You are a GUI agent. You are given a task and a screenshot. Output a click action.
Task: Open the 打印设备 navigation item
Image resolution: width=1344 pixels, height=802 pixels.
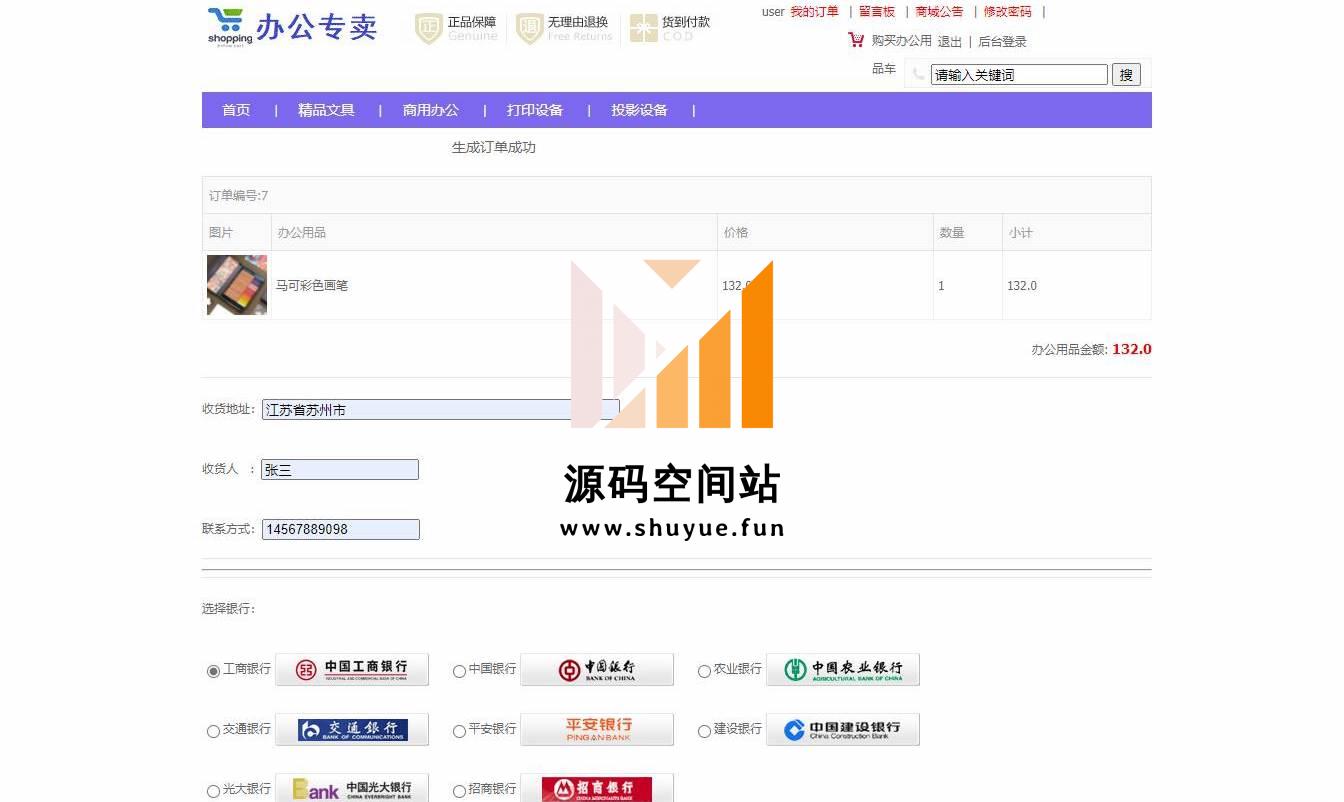click(535, 110)
